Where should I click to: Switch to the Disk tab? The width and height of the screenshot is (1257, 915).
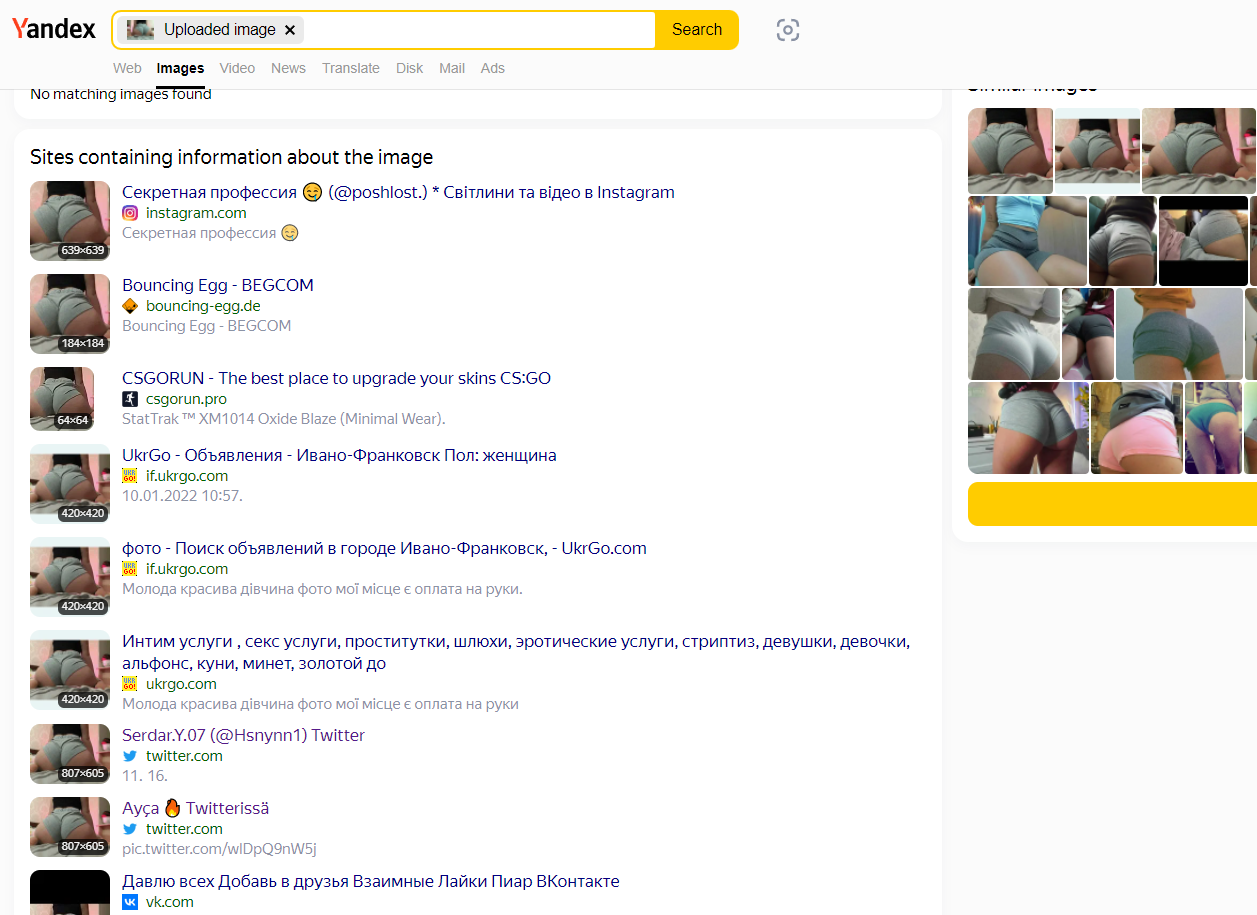410,68
